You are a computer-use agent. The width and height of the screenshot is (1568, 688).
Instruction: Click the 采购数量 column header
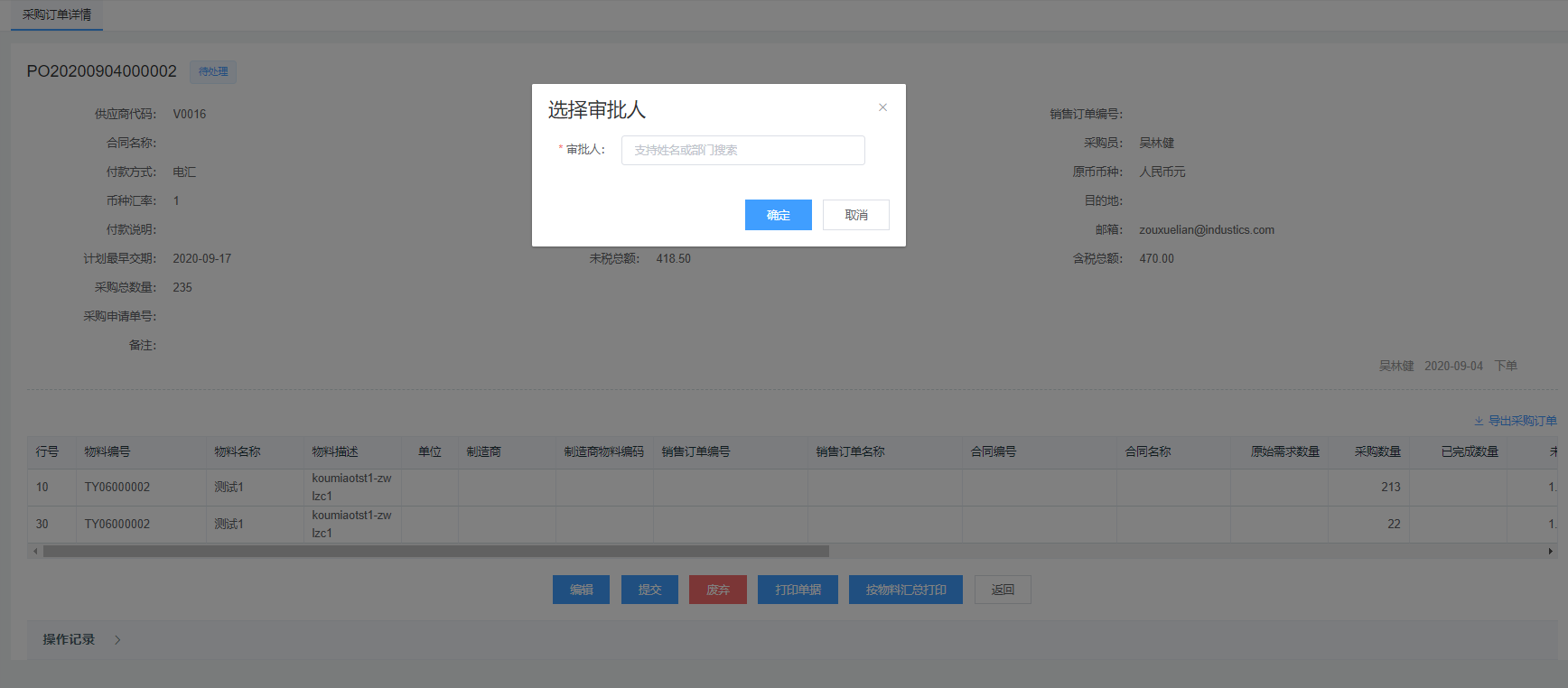[x=1377, y=451]
